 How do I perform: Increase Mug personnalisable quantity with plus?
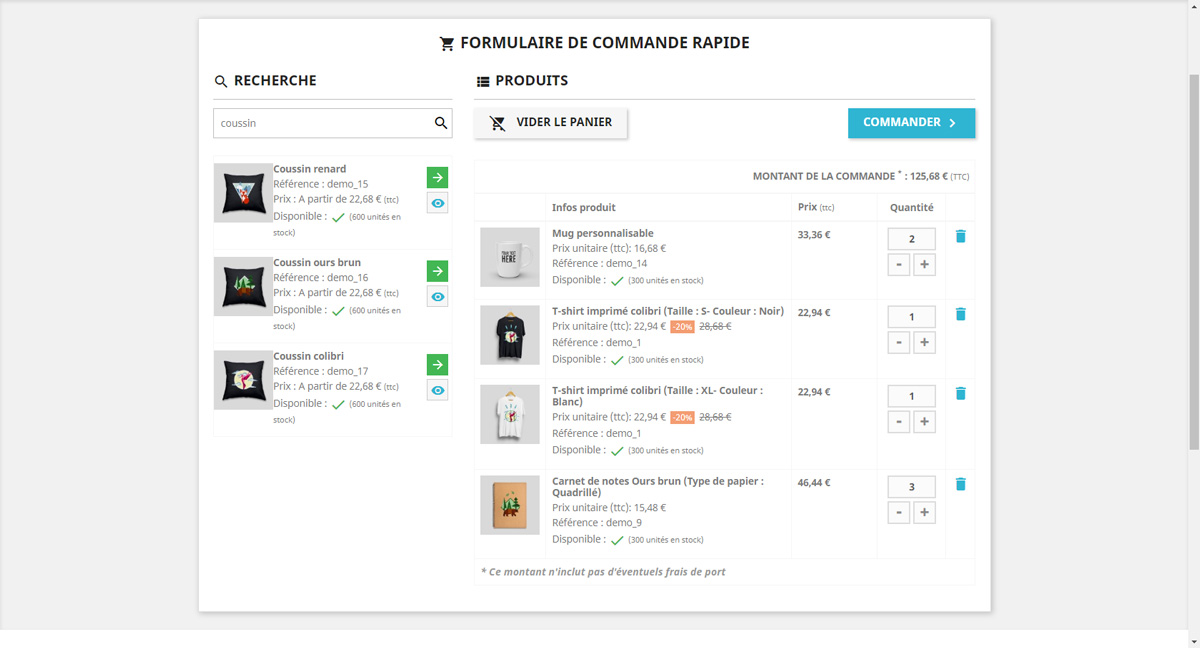(x=924, y=265)
